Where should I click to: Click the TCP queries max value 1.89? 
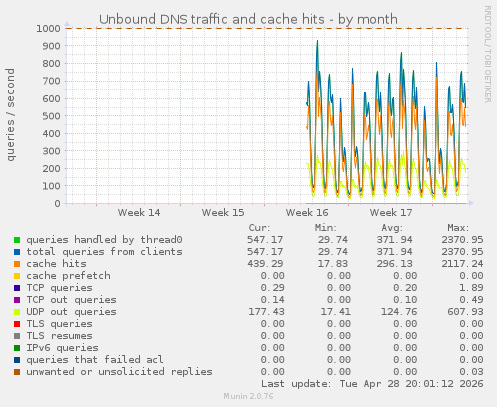coord(471,288)
